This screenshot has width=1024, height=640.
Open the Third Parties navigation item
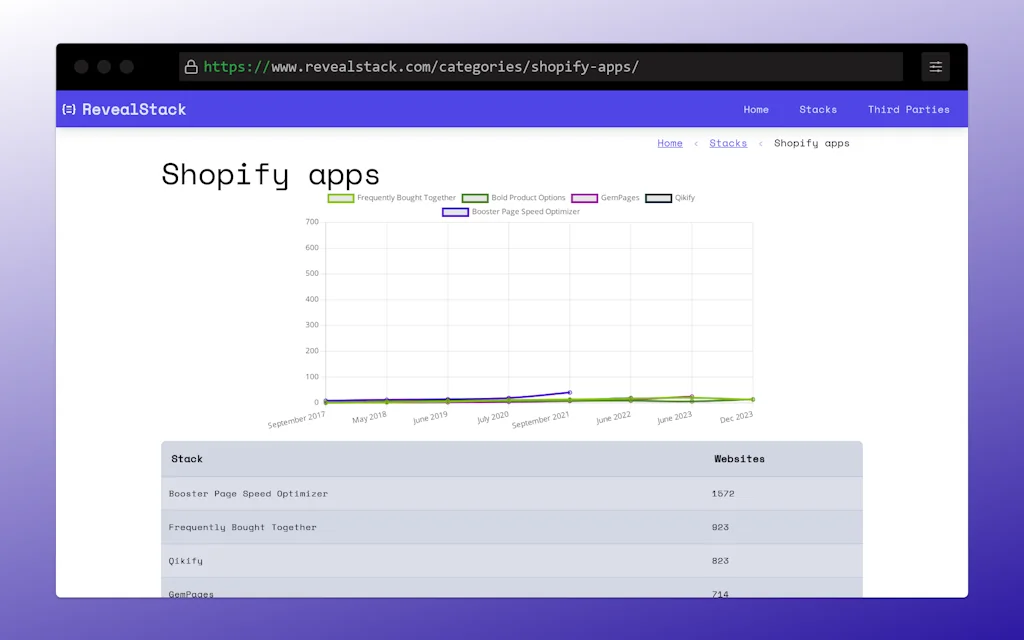908,109
